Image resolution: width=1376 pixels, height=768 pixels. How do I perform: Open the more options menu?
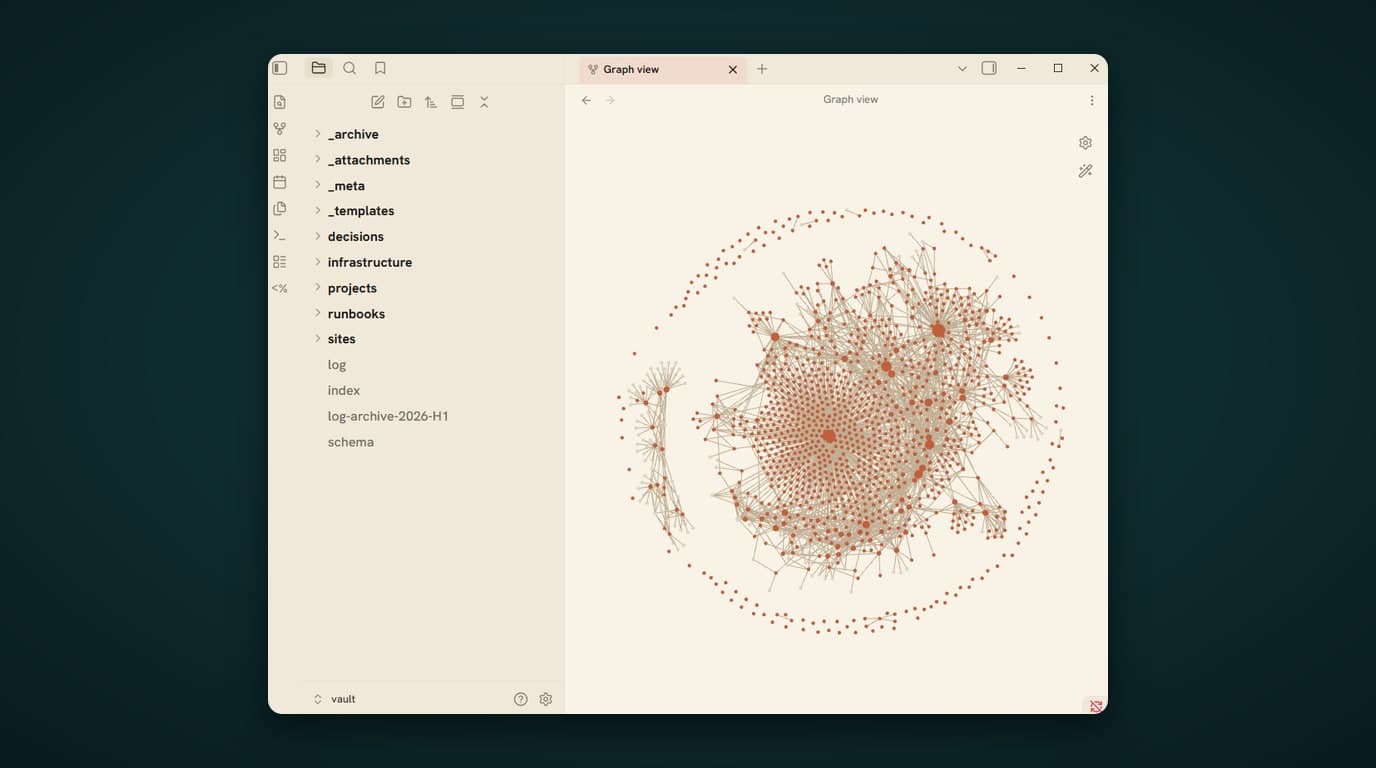[x=1092, y=100]
